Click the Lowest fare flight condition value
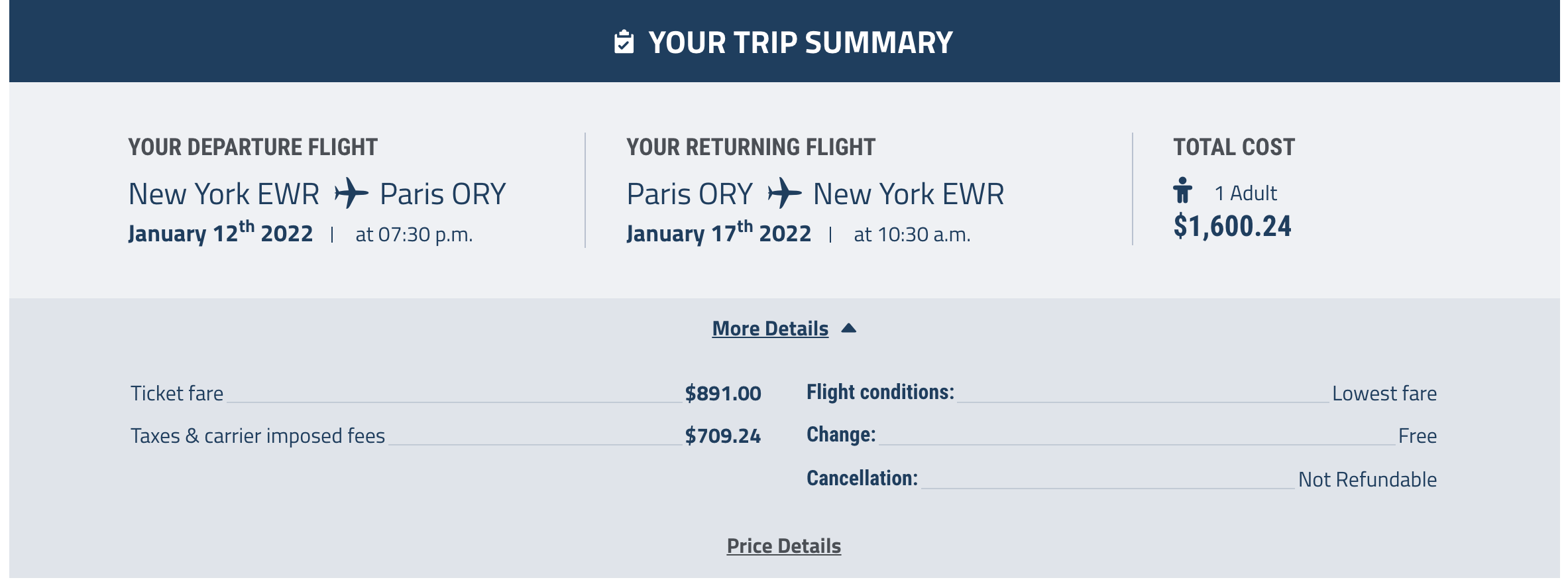Screen dimensions: 1568x586 point(1384,394)
